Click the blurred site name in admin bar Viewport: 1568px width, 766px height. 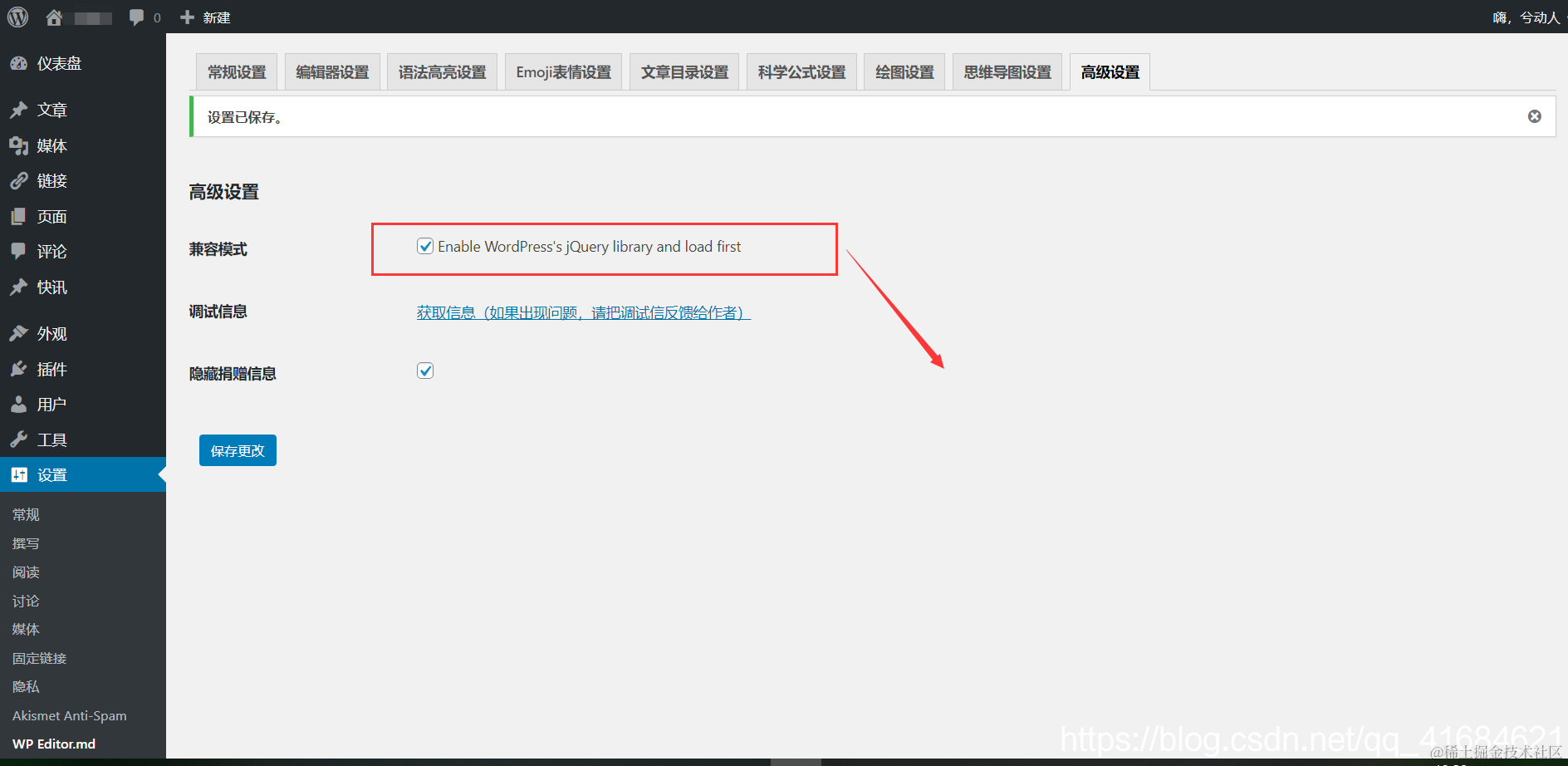pyautogui.click(x=93, y=18)
